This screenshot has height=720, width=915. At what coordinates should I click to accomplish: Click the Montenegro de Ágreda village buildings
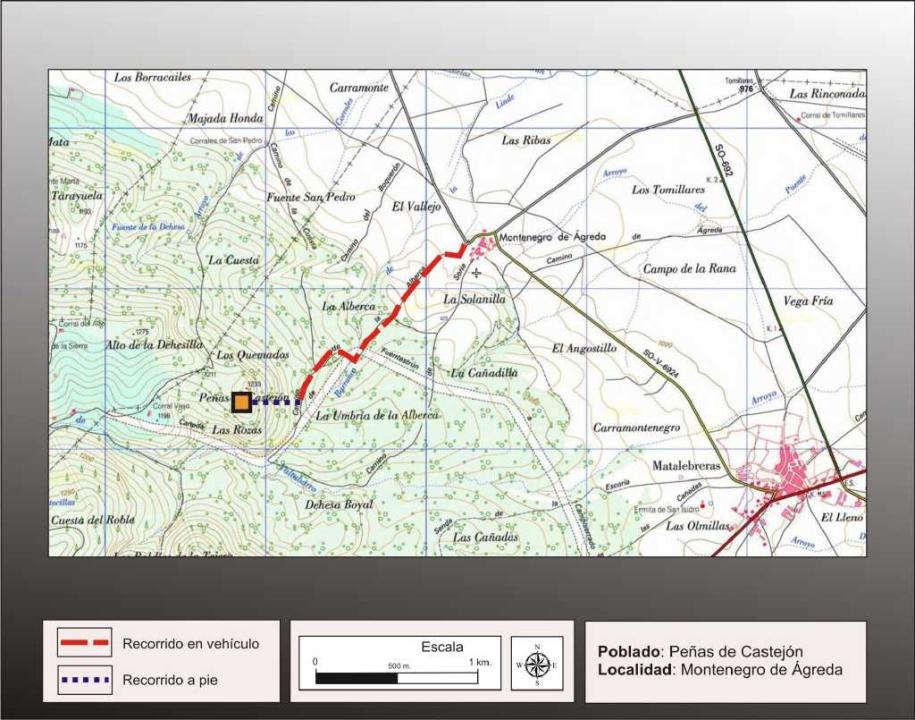(482, 247)
